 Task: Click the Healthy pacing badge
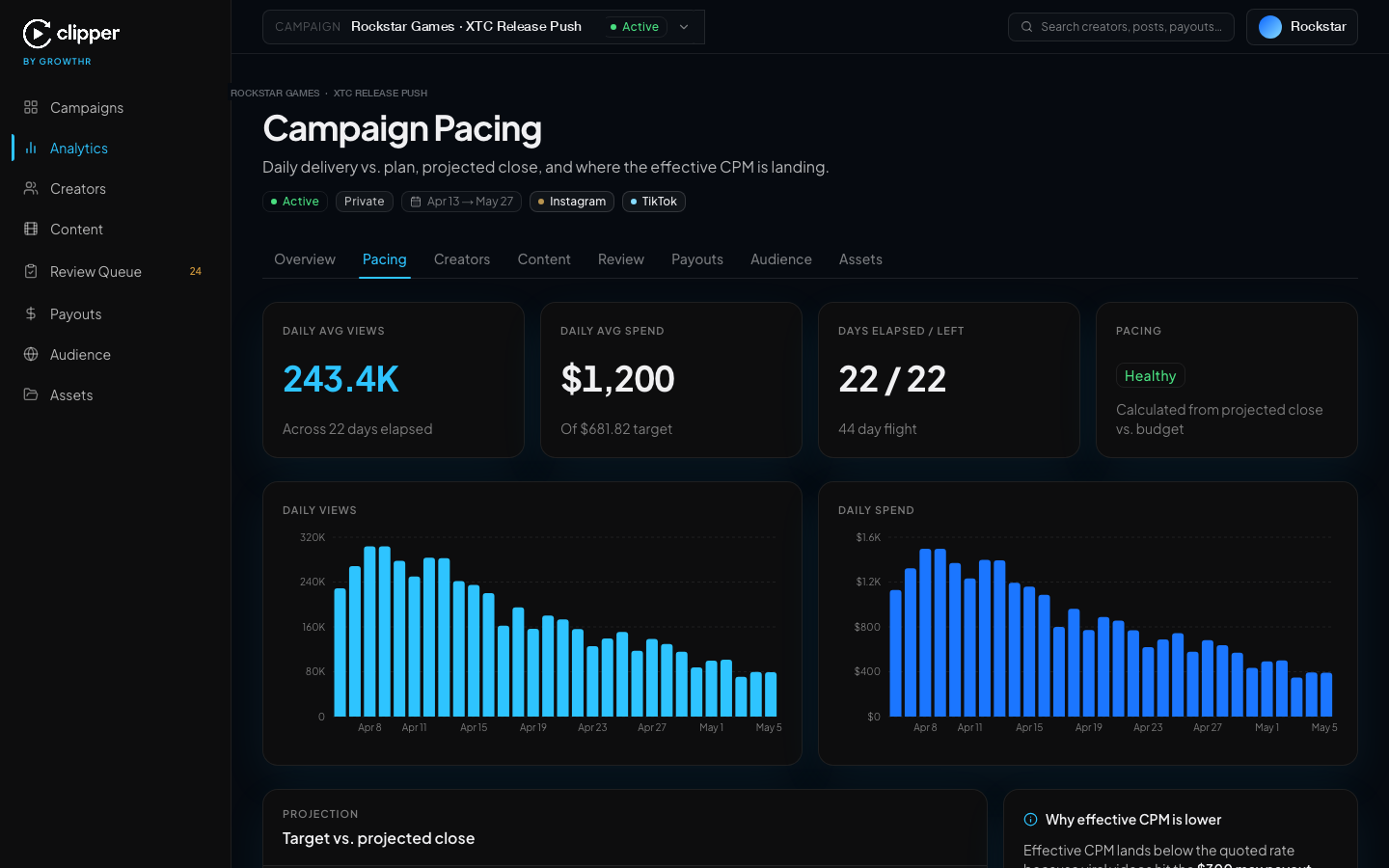click(x=1150, y=376)
